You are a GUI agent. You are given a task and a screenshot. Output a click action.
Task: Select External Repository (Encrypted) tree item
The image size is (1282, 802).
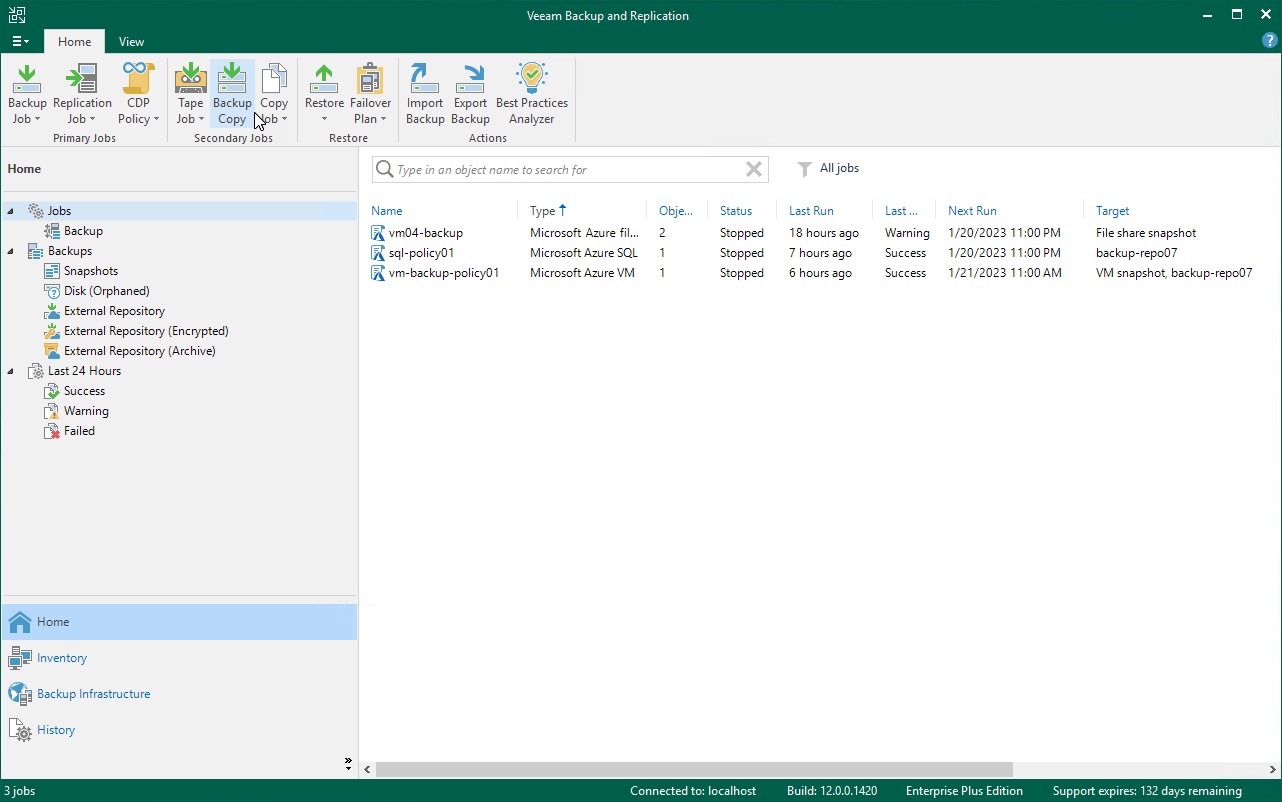coord(146,331)
